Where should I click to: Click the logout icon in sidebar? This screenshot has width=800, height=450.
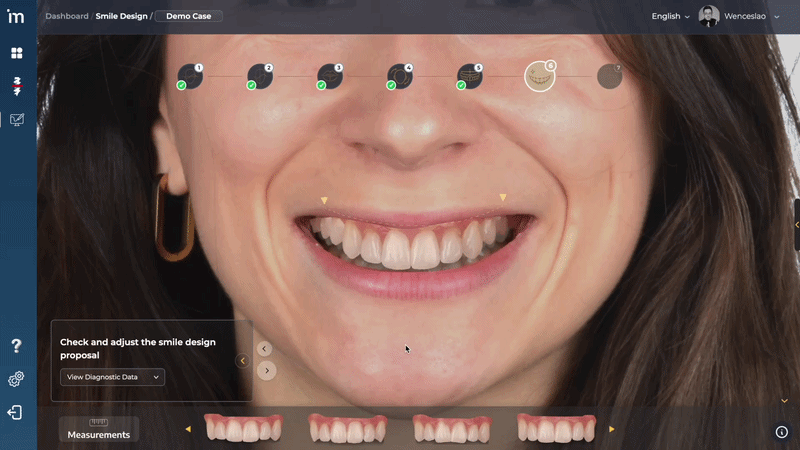[x=17, y=412]
